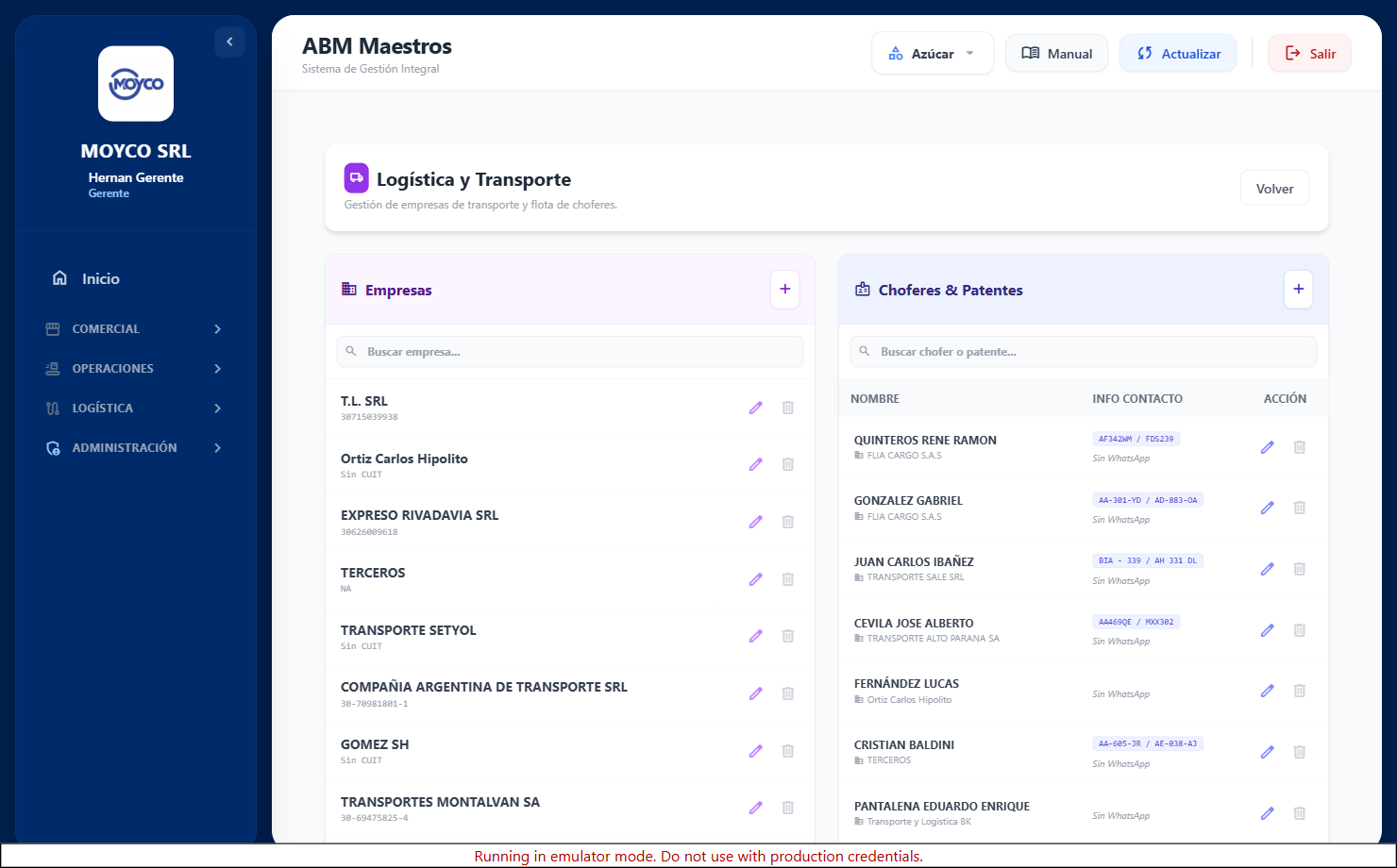
Task: Add a new company with the plus button
Action: (x=785, y=290)
